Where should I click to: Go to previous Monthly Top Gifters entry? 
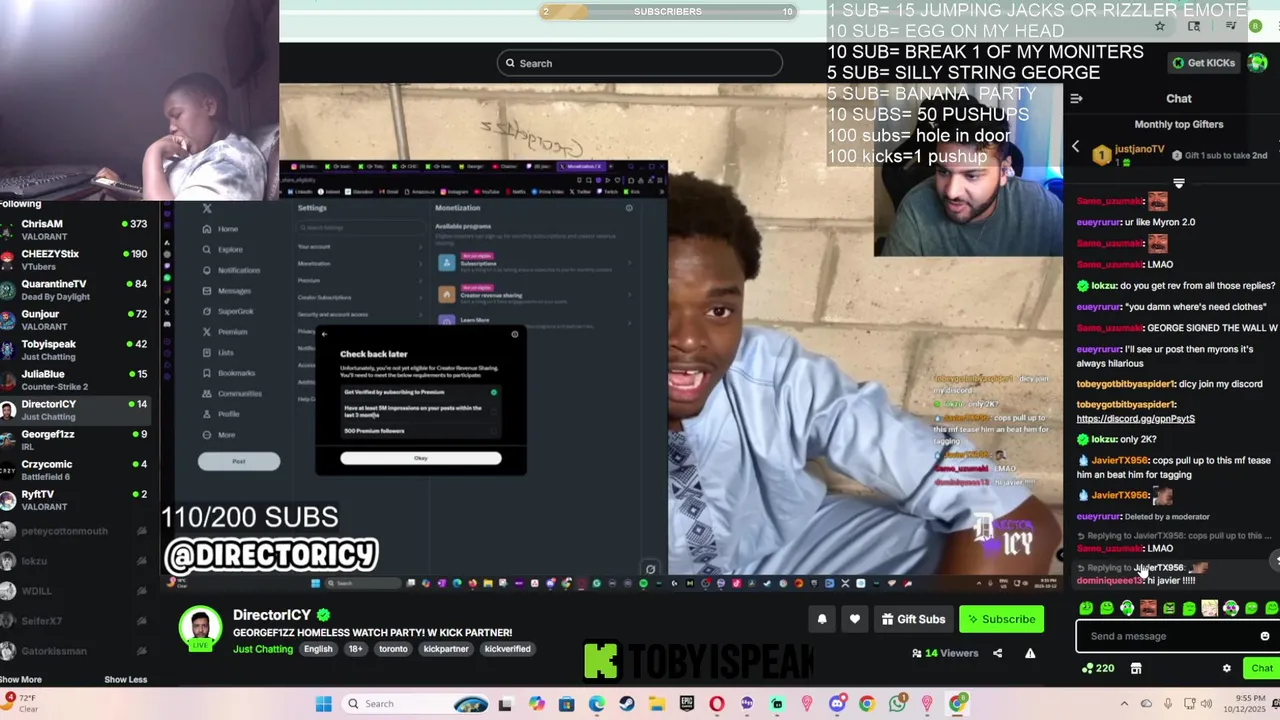pyautogui.click(x=1076, y=147)
